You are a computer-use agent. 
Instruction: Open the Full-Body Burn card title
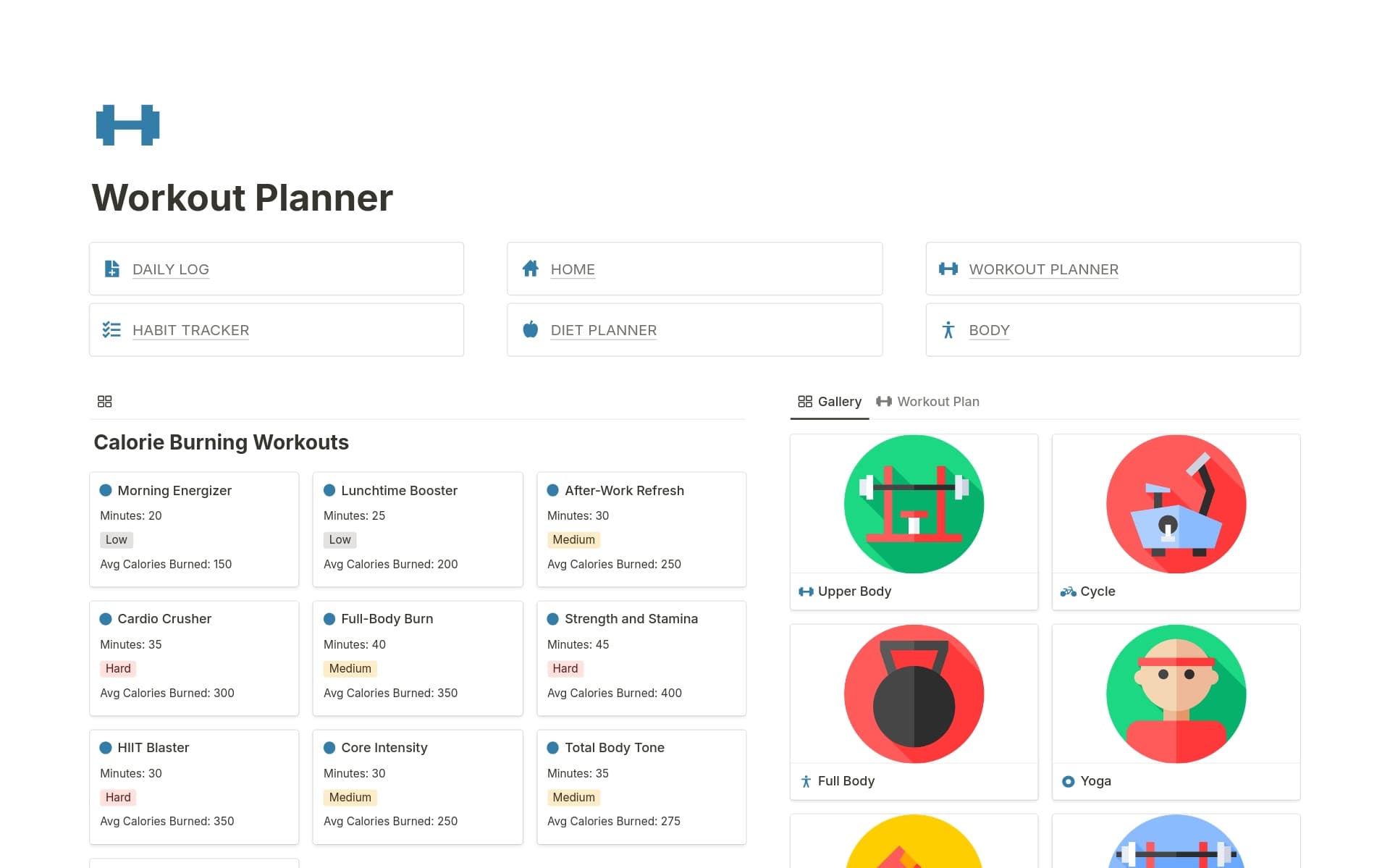387,619
